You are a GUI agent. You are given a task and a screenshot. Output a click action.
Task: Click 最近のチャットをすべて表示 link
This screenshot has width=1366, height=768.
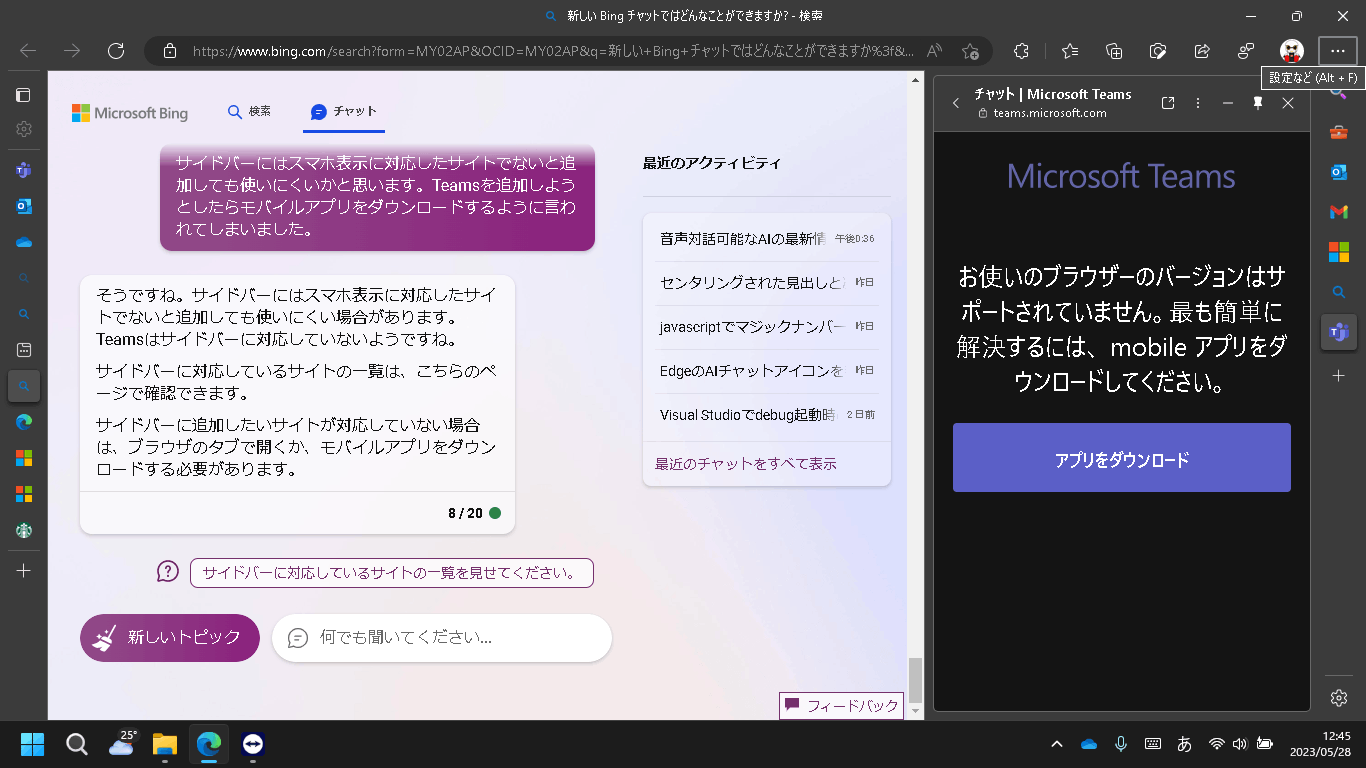pos(745,464)
